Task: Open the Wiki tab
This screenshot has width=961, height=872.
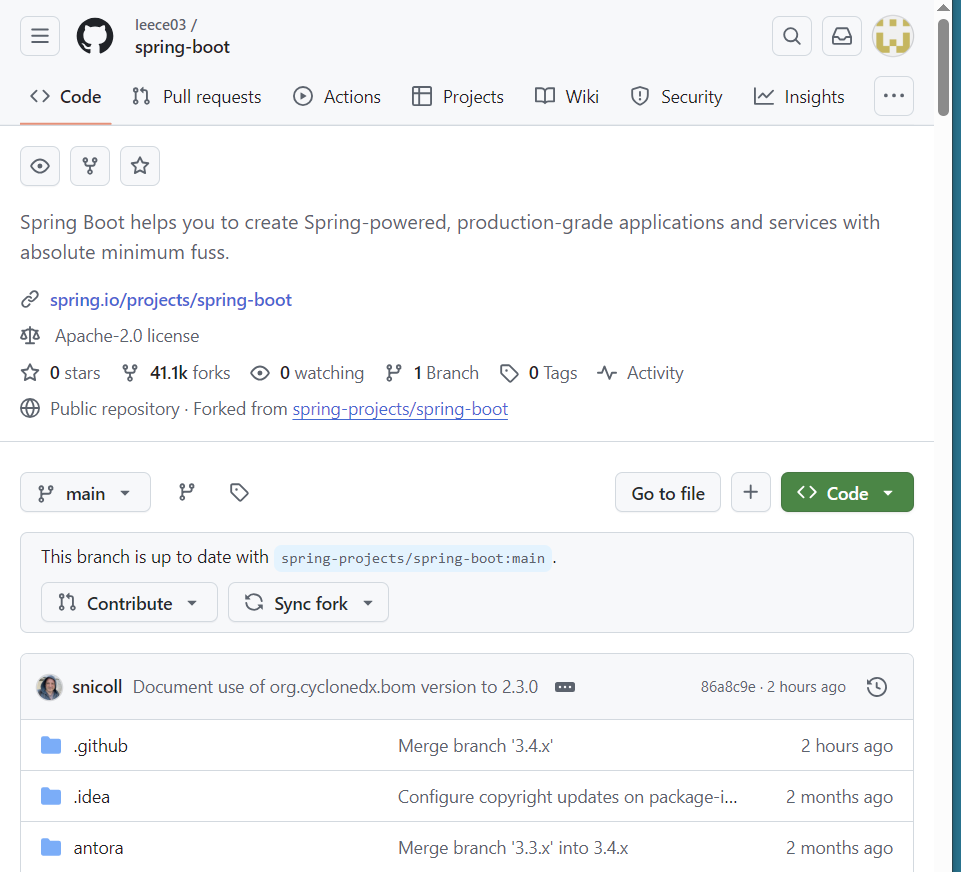Action: pyautogui.click(x=566, y=97)
